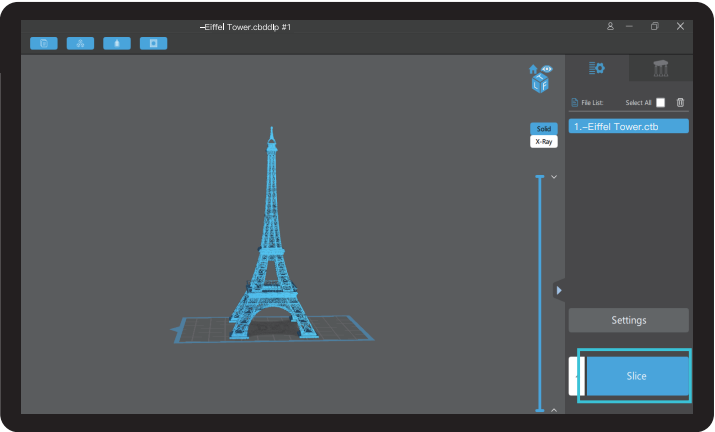Viewport: 715px width, 432px height.
Task: Switch to the supports tab
Action: coord(661,68)
